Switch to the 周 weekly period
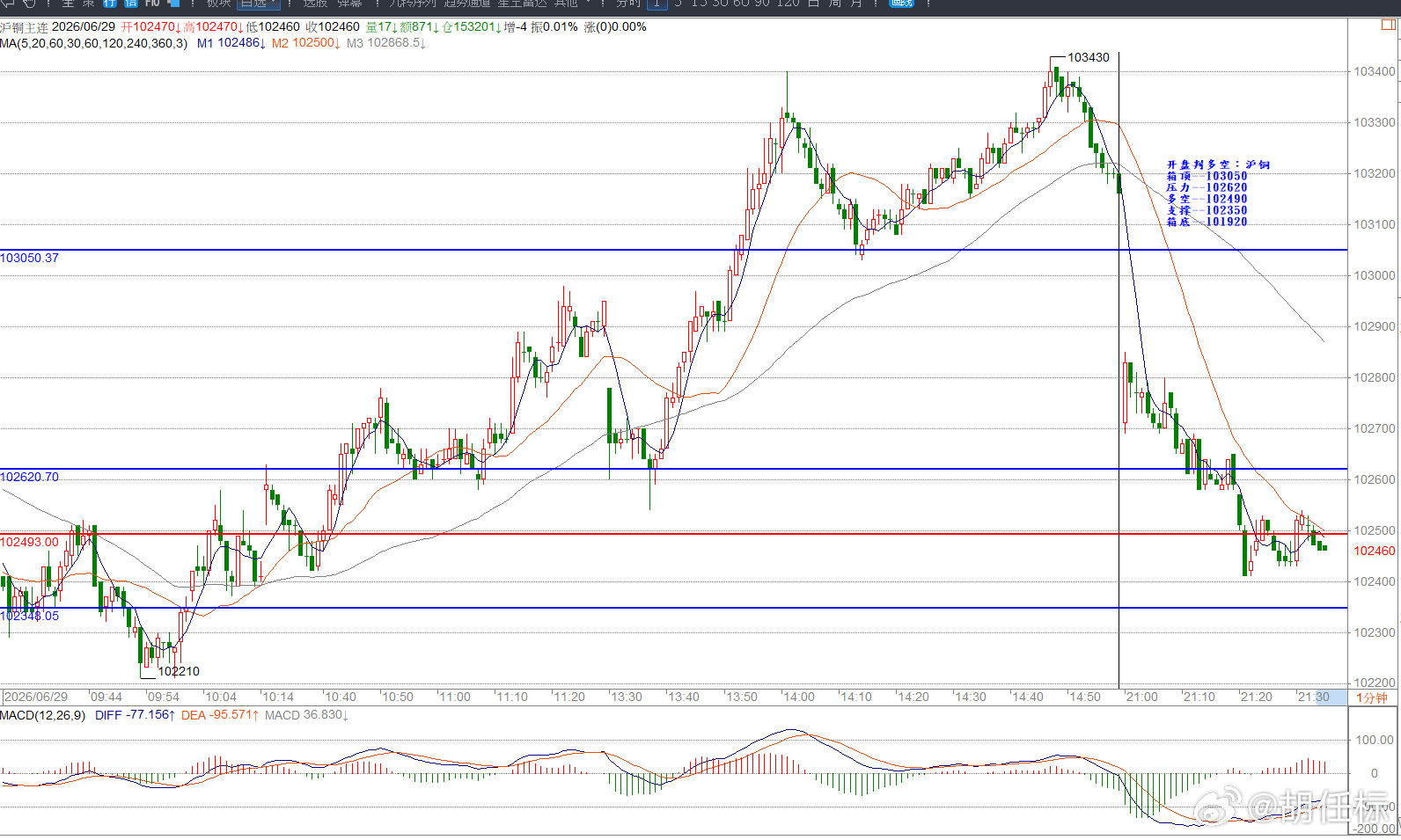 pyautogui.click(x=834, y=4)
